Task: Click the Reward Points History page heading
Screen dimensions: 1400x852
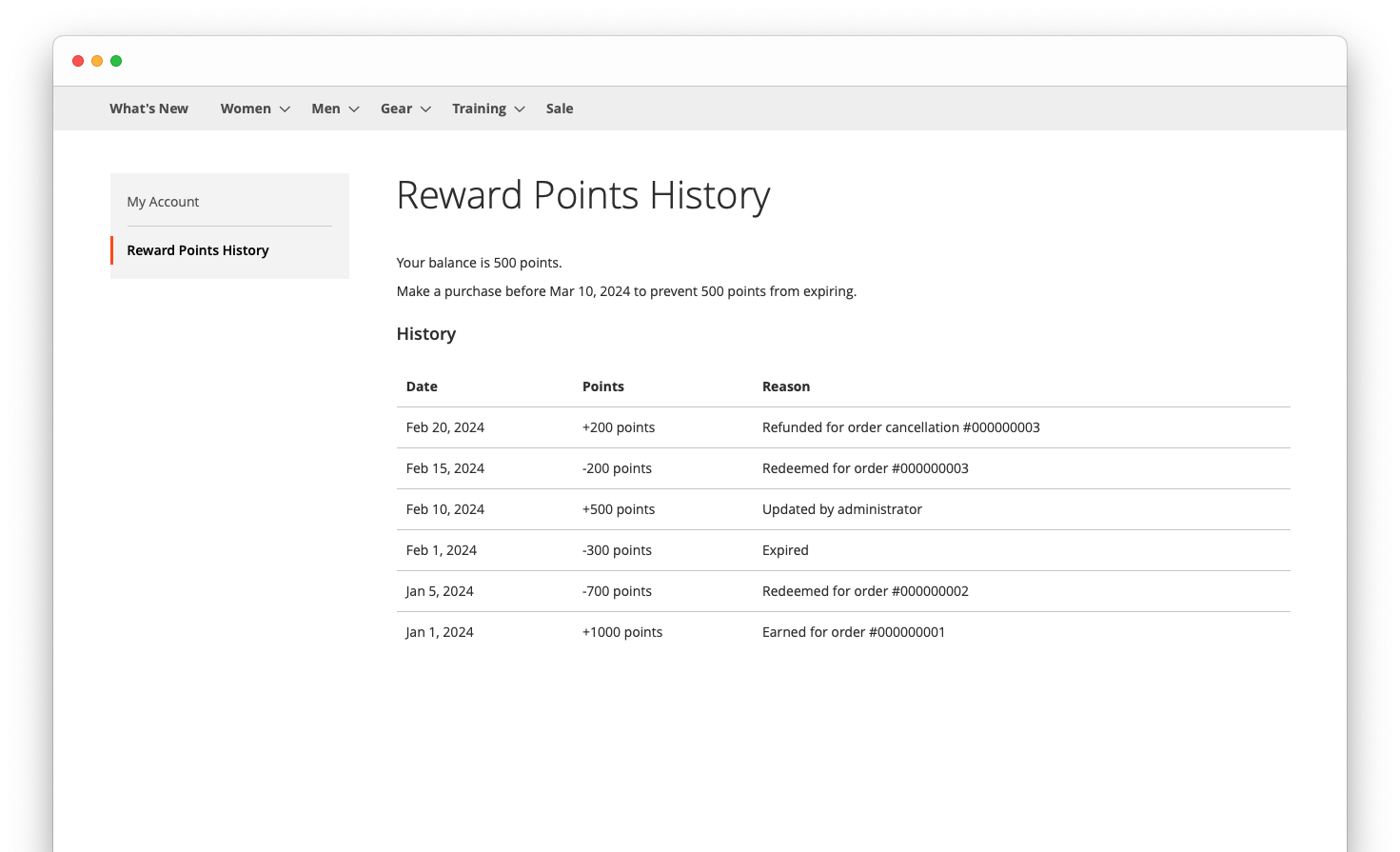Action: tap(583, 196)
